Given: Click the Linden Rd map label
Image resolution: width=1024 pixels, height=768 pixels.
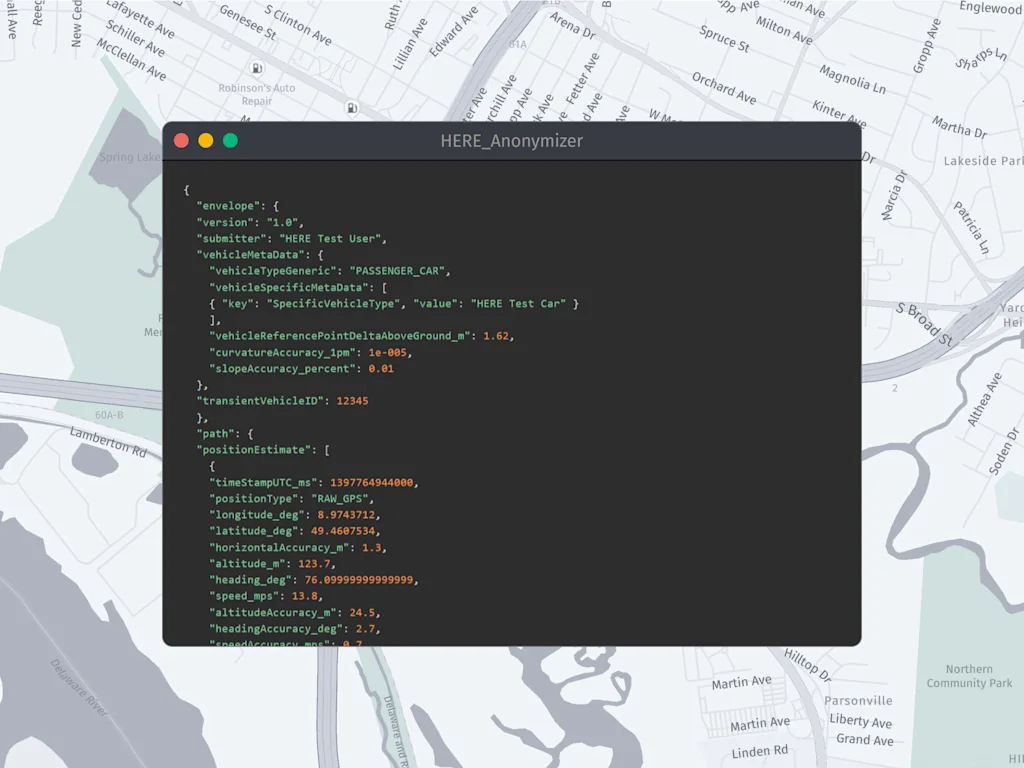Looking at the screenshot, I should pos(760,752).
